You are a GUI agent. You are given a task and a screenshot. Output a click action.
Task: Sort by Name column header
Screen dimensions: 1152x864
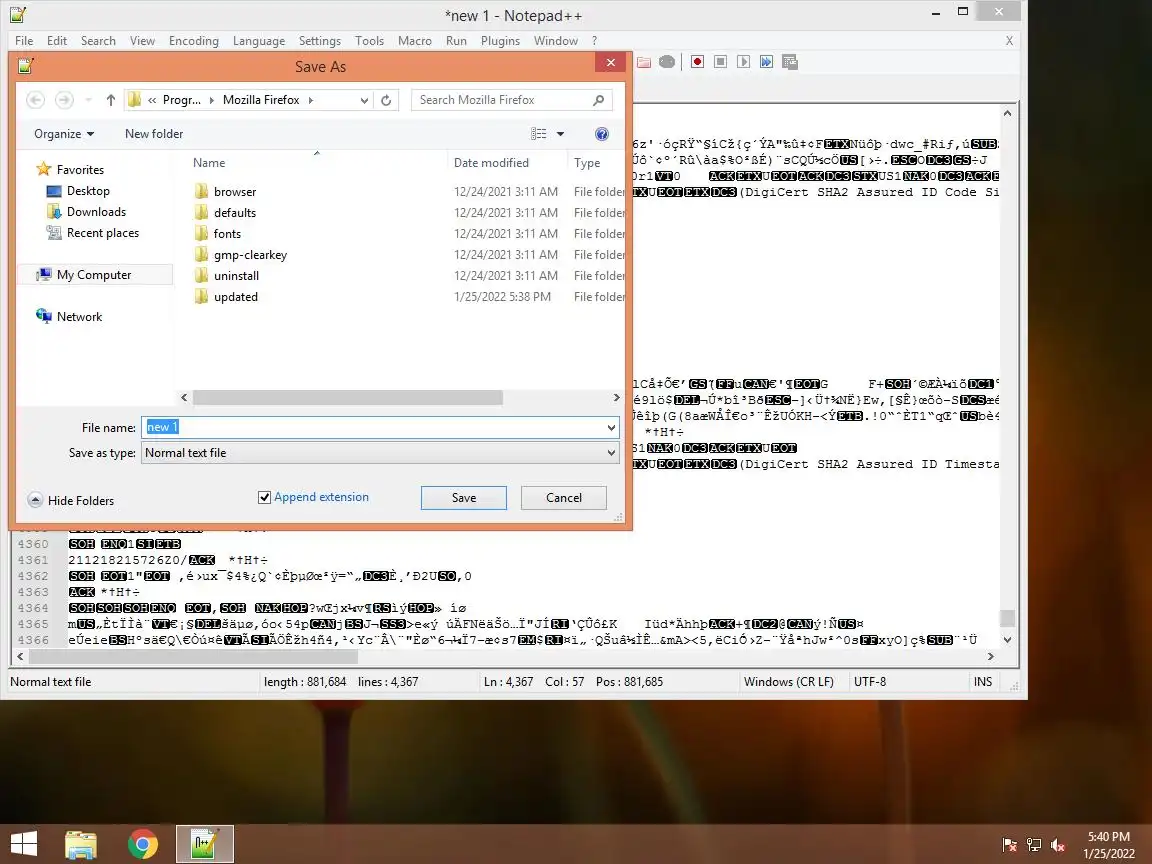tap(209, 163)
